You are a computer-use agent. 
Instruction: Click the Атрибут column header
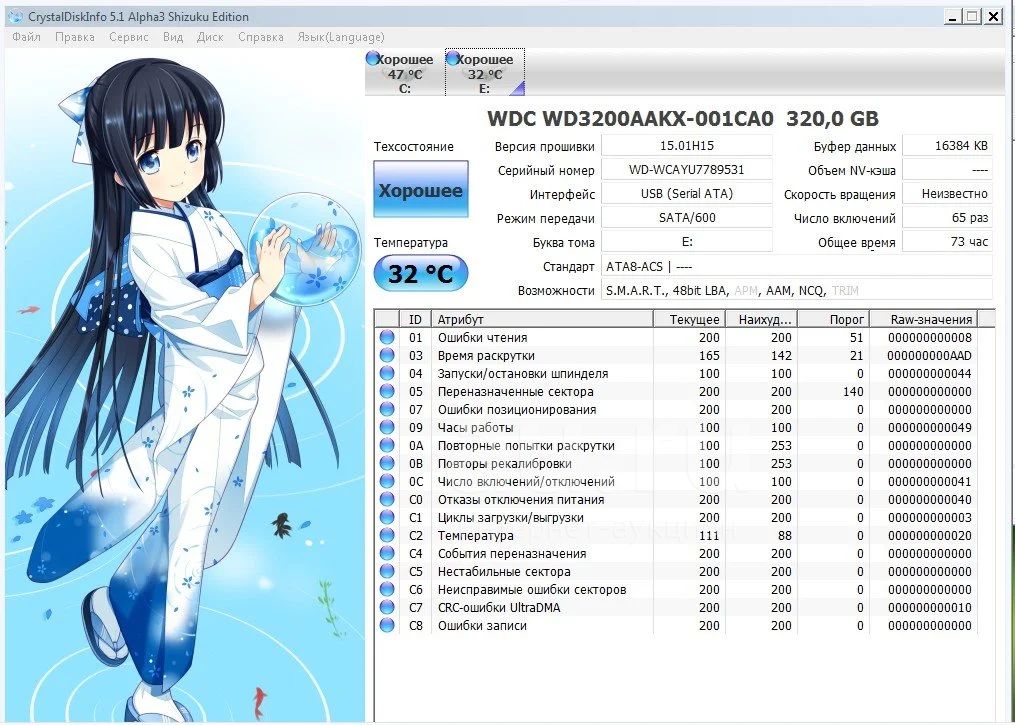point(542,319)
